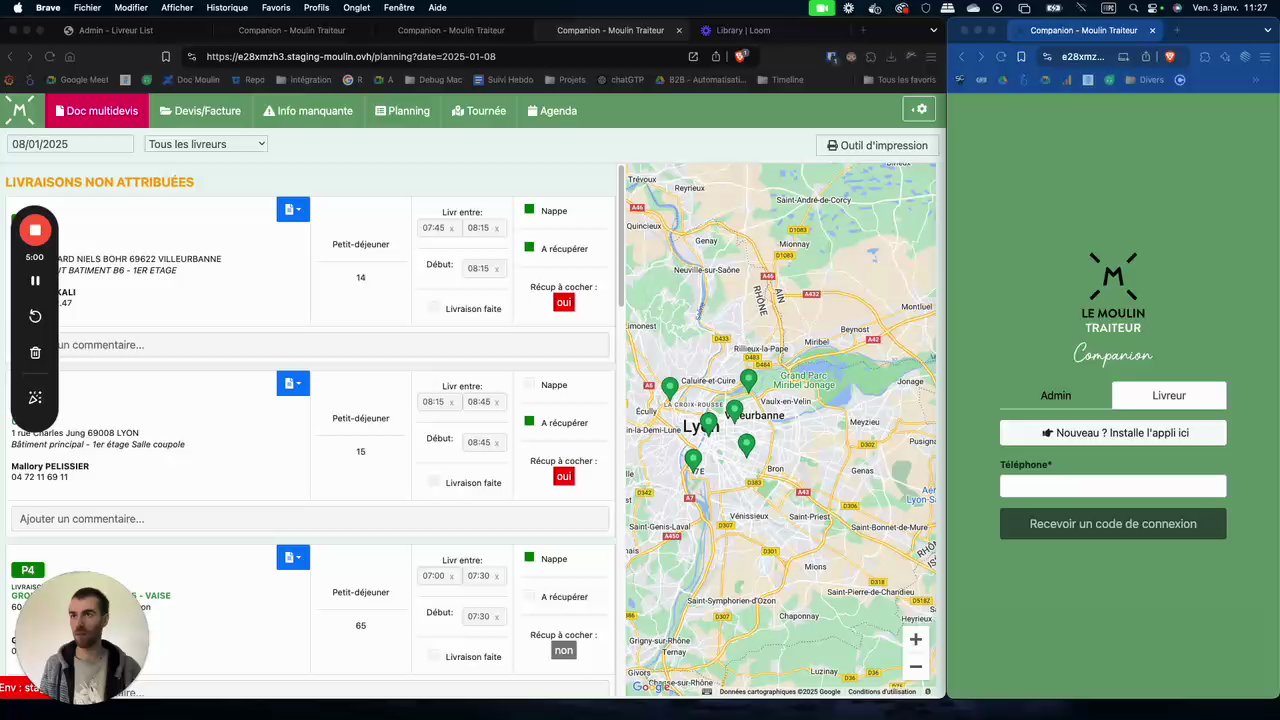Toggle A récupérer for P4 delivery
This screenshot has height=720, width=1280.
tap(529, 595)
